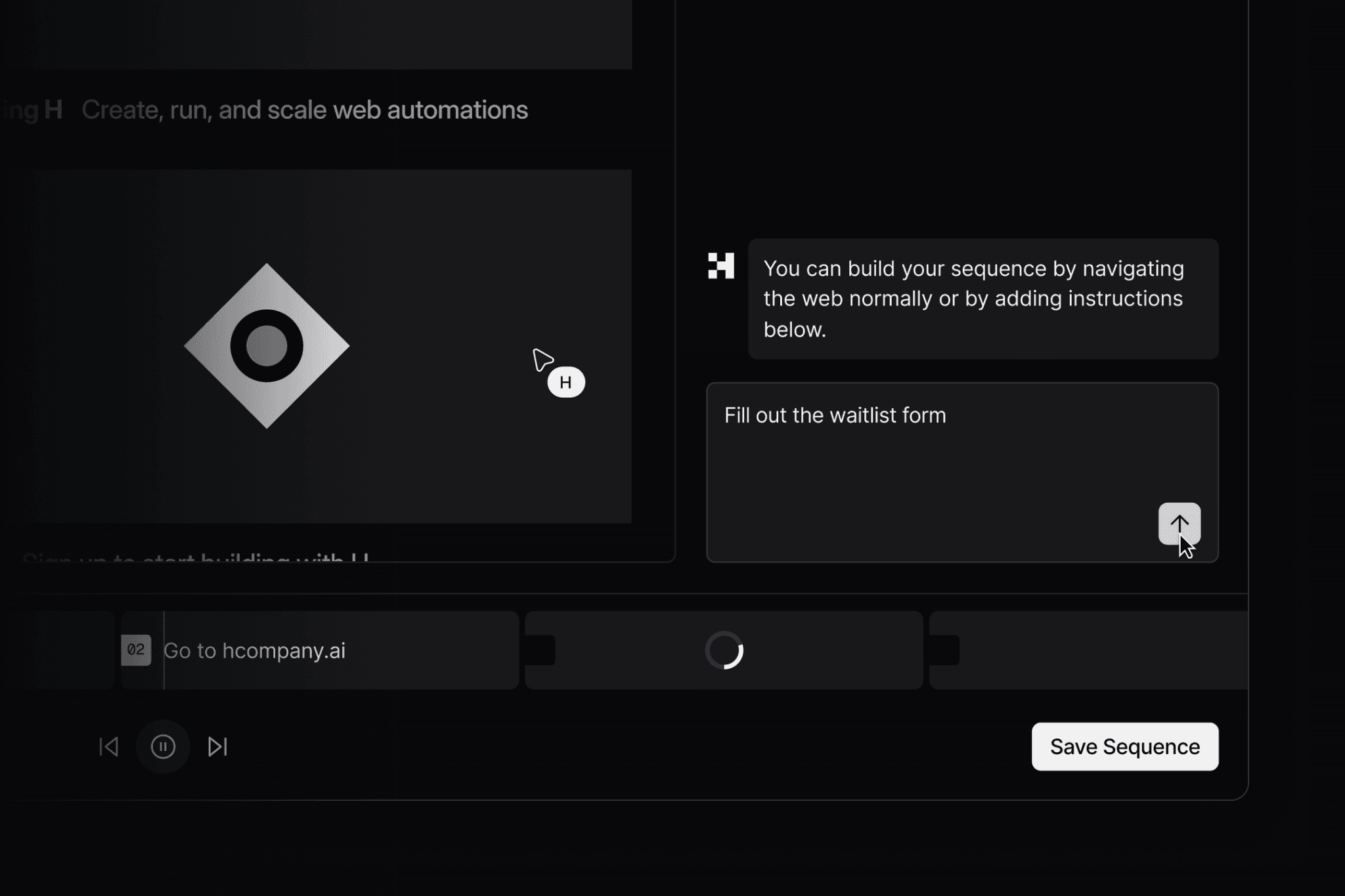Click the H logo beside the chat message
Viewport: 1345px width, 896px height.
720,266
